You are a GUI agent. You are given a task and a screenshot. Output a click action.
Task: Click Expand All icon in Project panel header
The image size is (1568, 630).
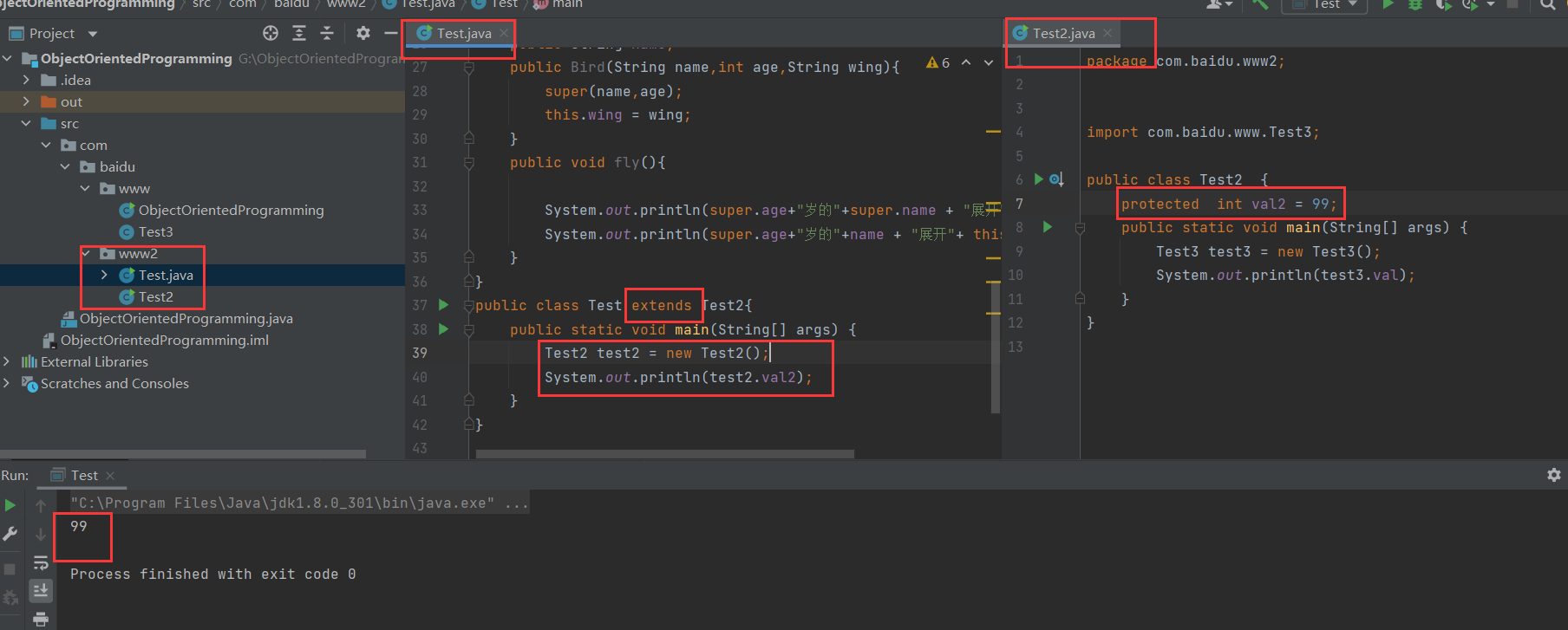coord(299,33)
